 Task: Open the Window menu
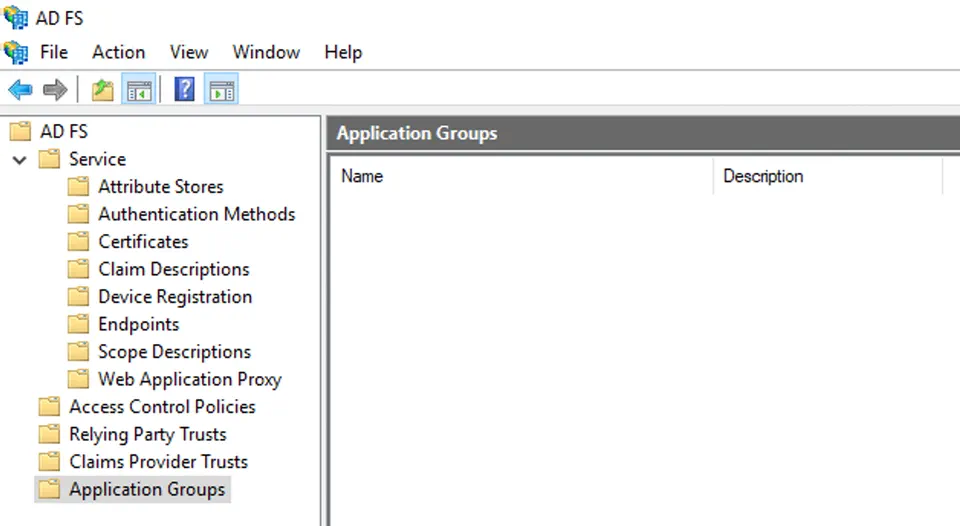(266, 52)
